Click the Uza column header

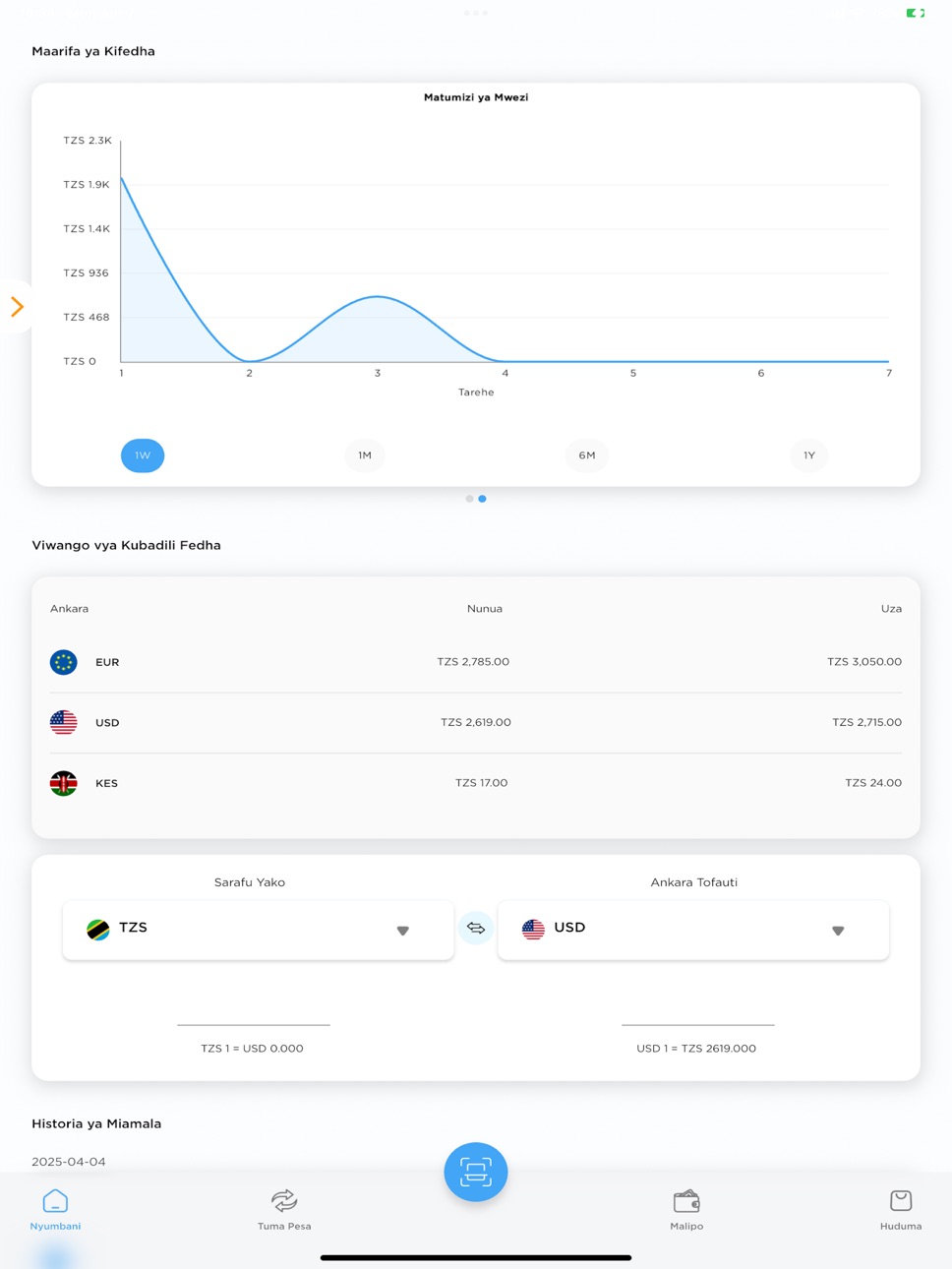[891, 609]
